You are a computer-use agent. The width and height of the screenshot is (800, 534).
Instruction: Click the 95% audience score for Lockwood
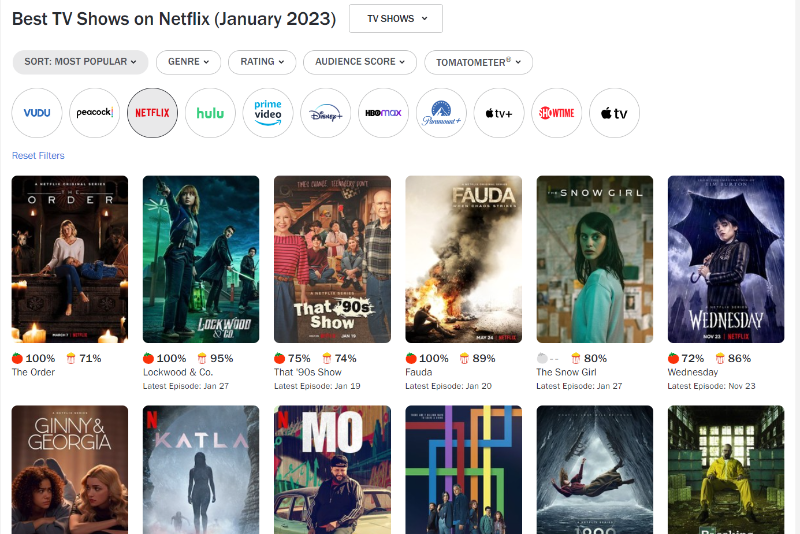(x=221, y=358)
